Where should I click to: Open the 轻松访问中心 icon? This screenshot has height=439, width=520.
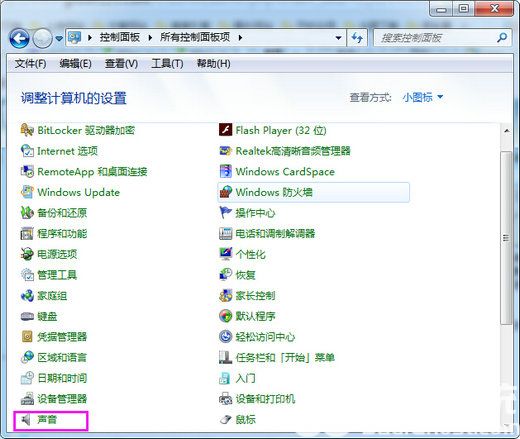coord(225,337)
